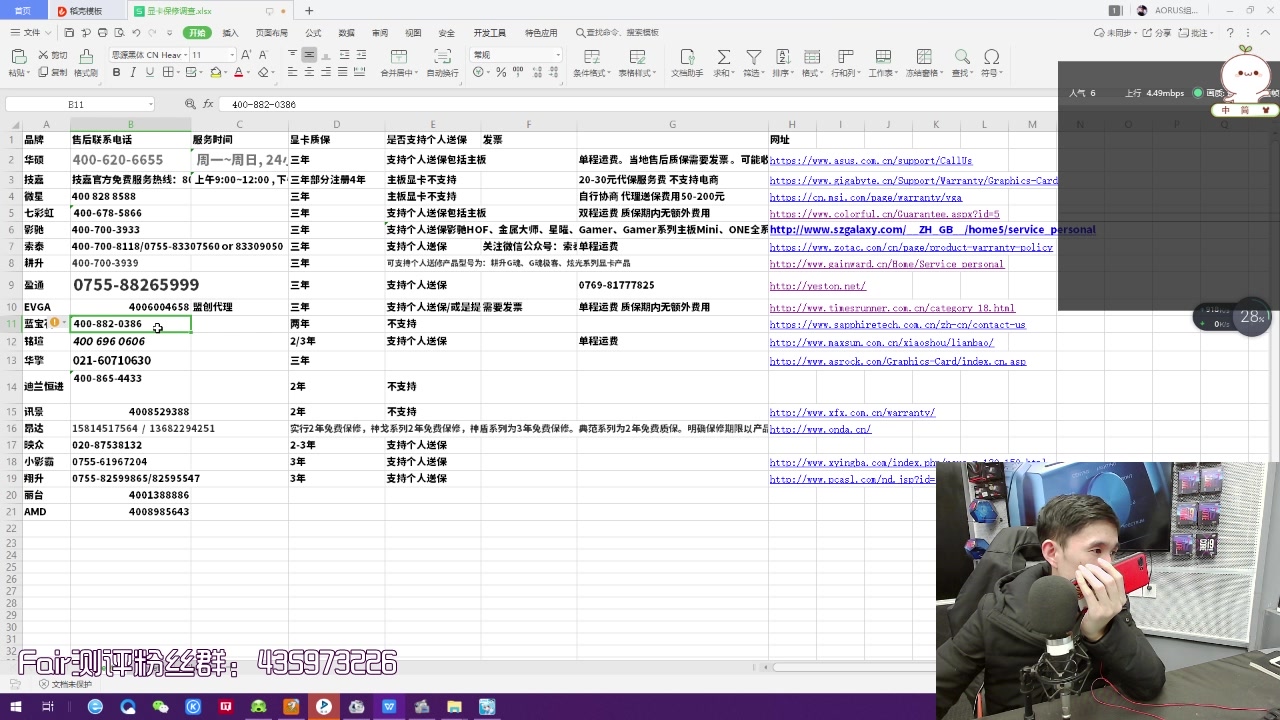Toggle Bold formatting

116,72
